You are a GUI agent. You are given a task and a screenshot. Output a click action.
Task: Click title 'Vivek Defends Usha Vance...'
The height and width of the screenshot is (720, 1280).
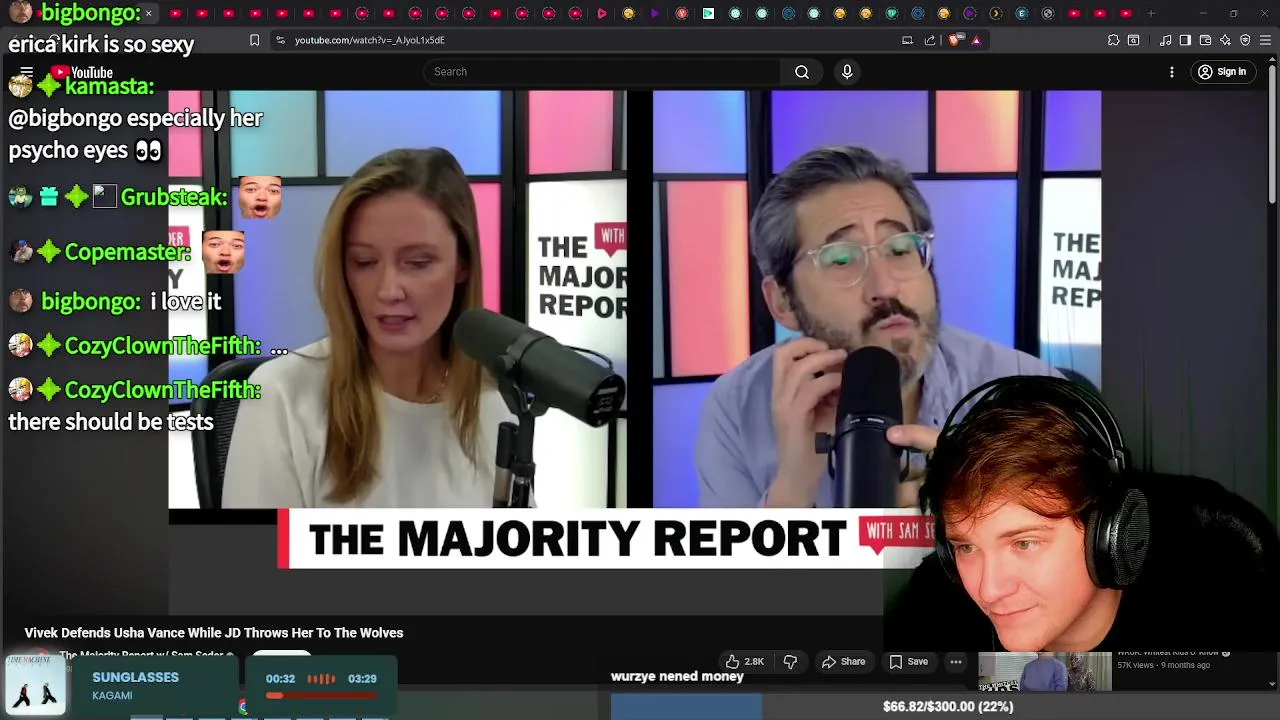coord(214,633)
